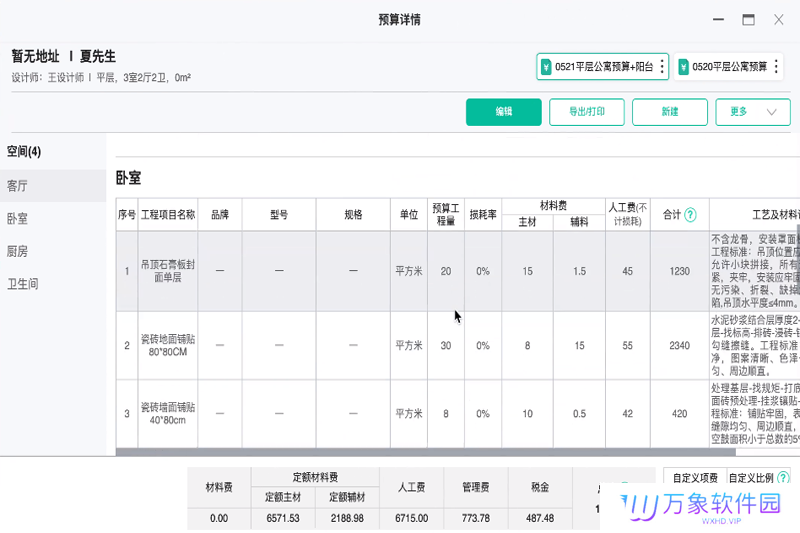Click the 卧室 section heading
Viewport: 800px width, 533px height.
pos(129,178)
